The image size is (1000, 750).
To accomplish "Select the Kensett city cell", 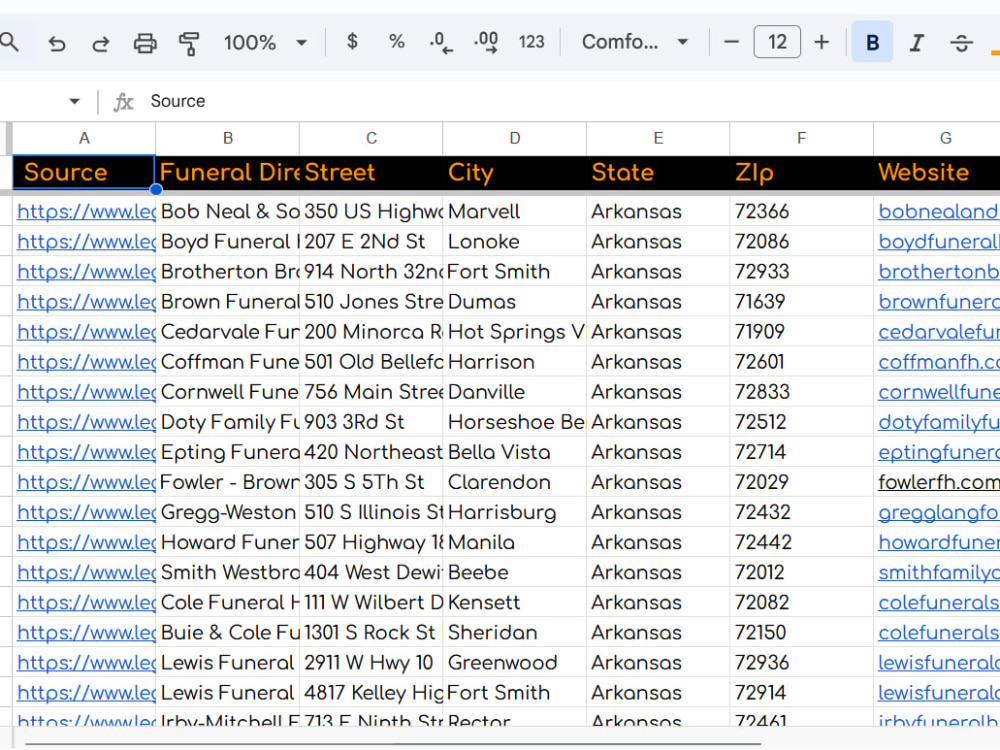I will point(515,601).
